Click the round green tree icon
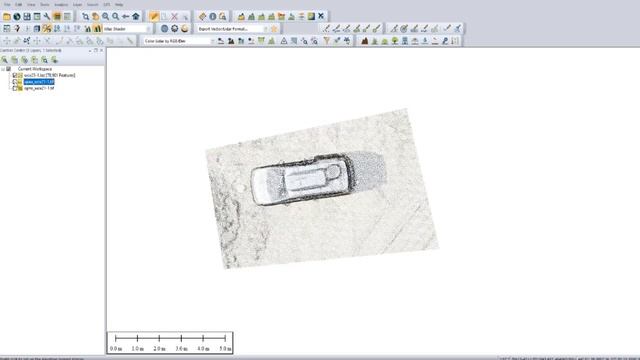Image resolution: width=640 pixels, height=360 pixels. 395,41
